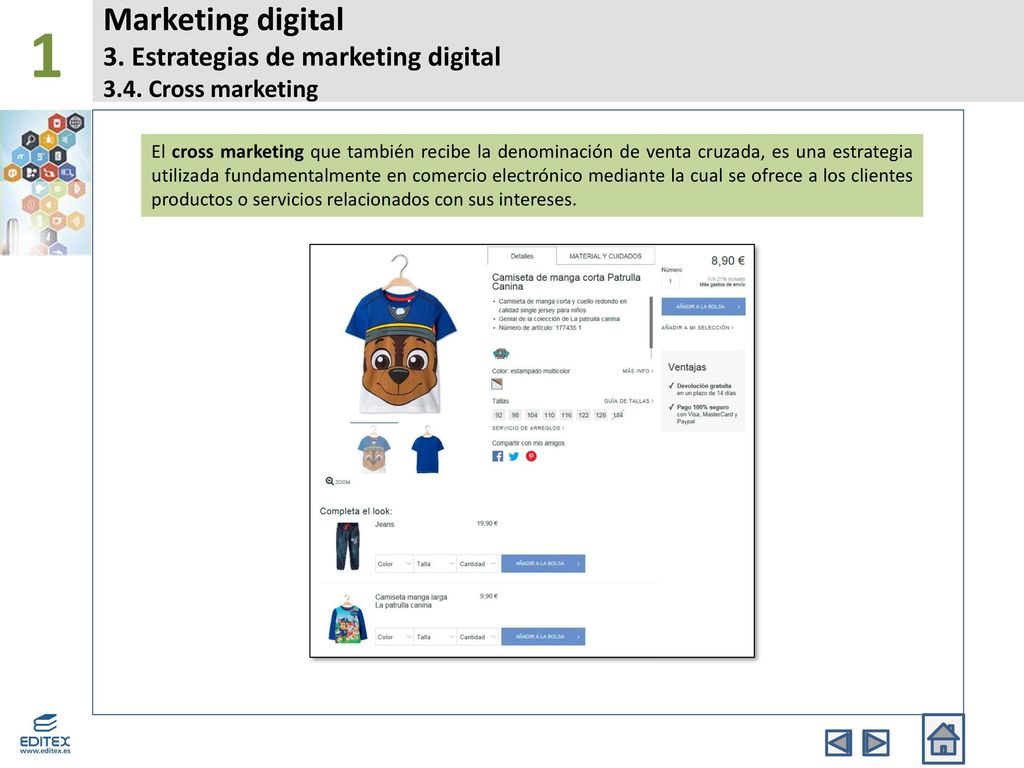
Task: Open the Más info link
Action: (x=637, y=371)
